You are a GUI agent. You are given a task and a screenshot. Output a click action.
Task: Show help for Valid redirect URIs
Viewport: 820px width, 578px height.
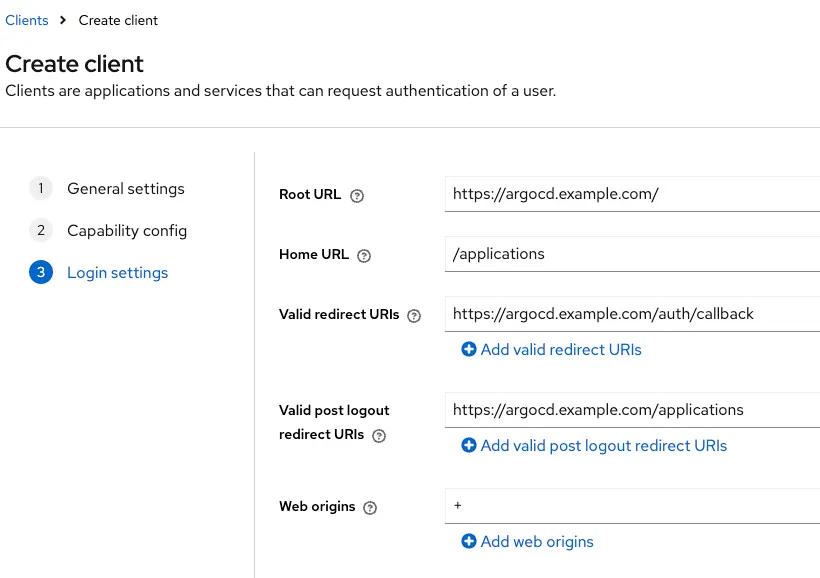(414, 316)
